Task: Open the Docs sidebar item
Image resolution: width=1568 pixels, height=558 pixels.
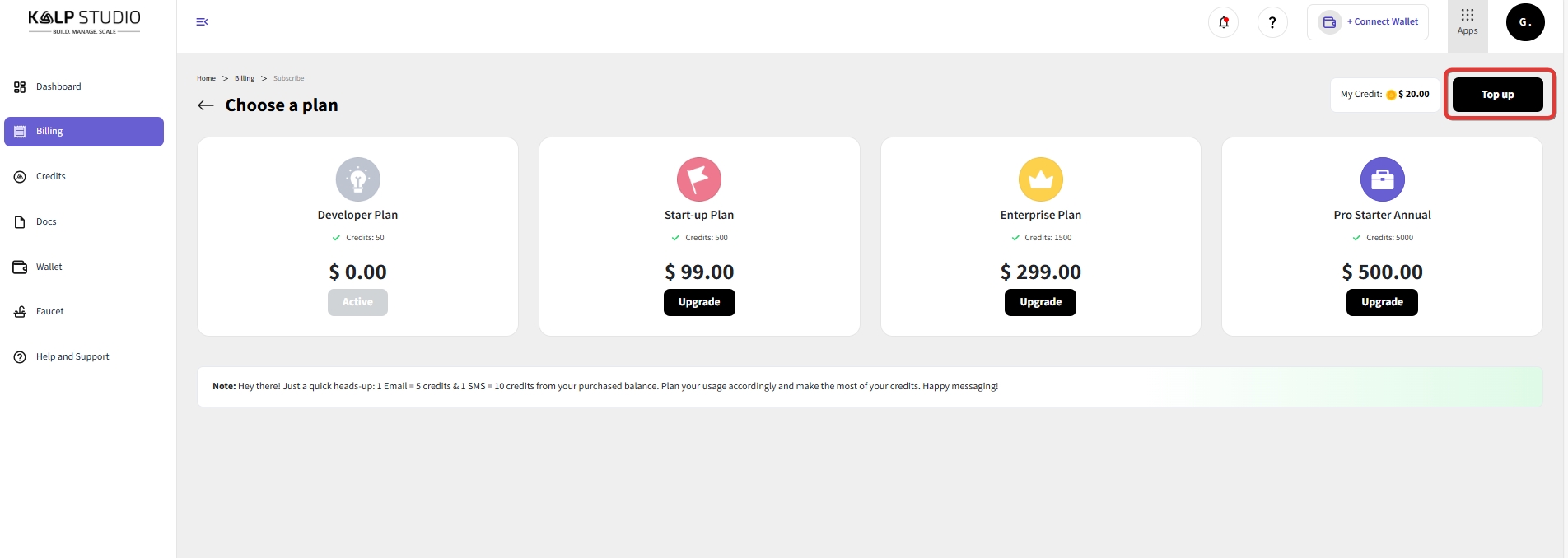Action: coord(46,221)
